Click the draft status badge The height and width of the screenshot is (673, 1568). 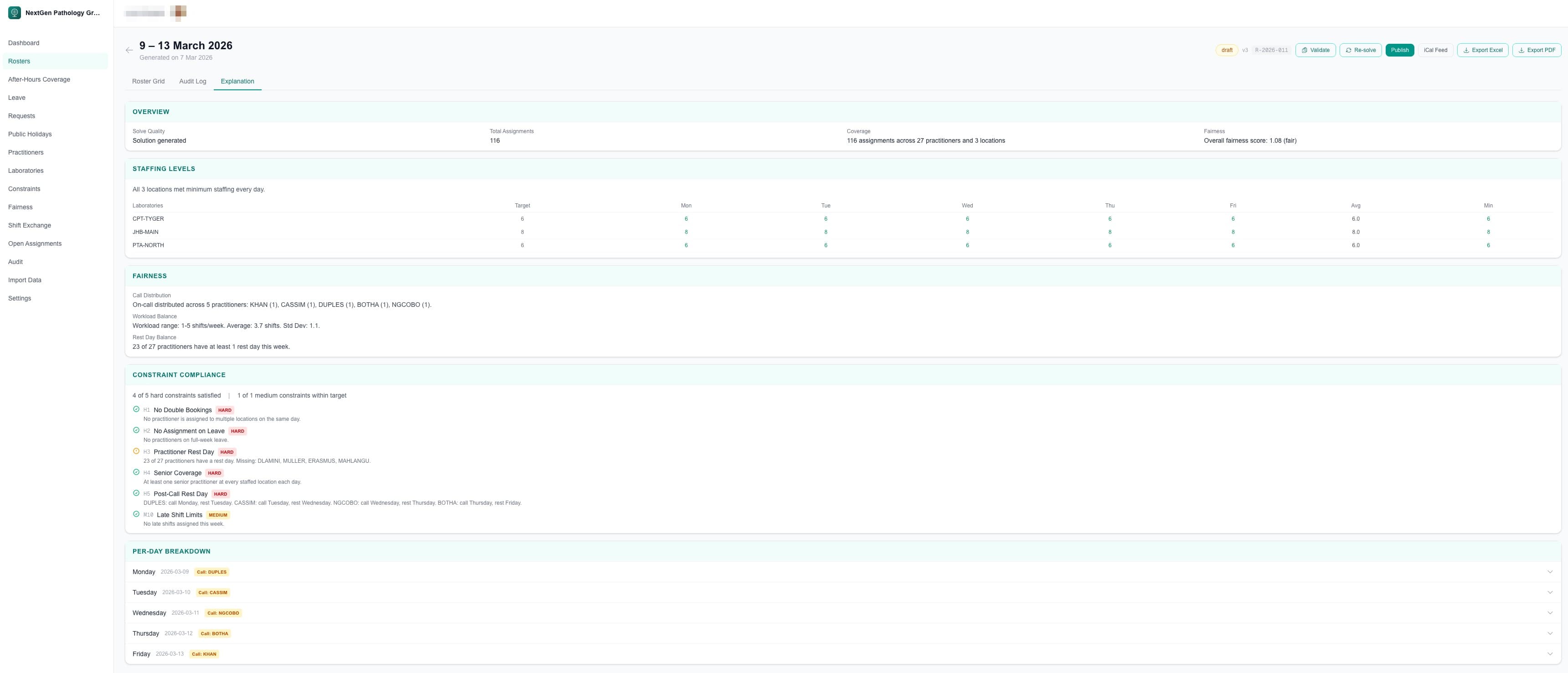[1227, 51]
